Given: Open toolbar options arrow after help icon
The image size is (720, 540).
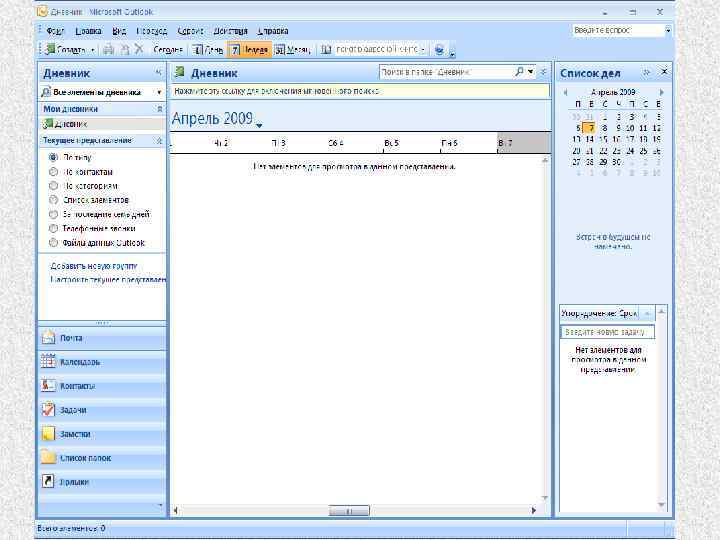Looking at the screenshot, I should coord(452,55).
